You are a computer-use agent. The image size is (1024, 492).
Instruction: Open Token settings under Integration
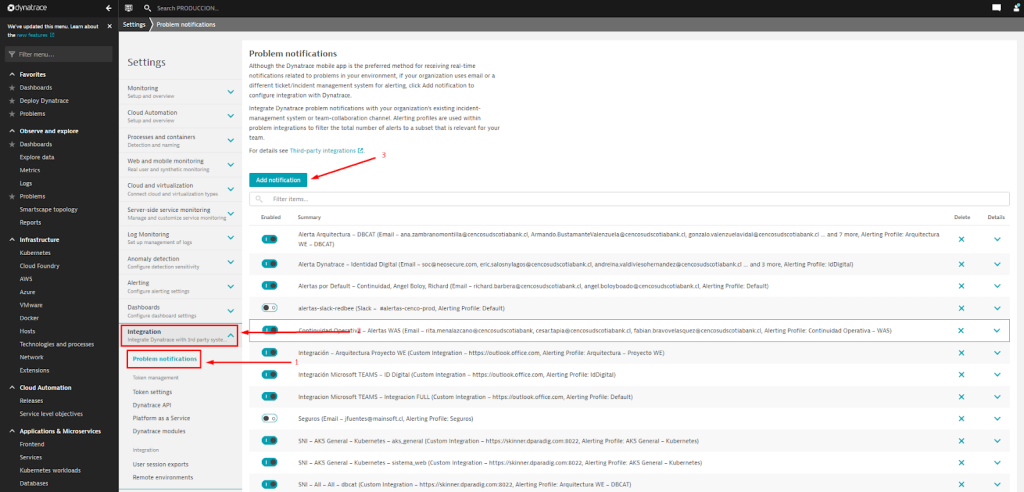(x=152, y=392)
